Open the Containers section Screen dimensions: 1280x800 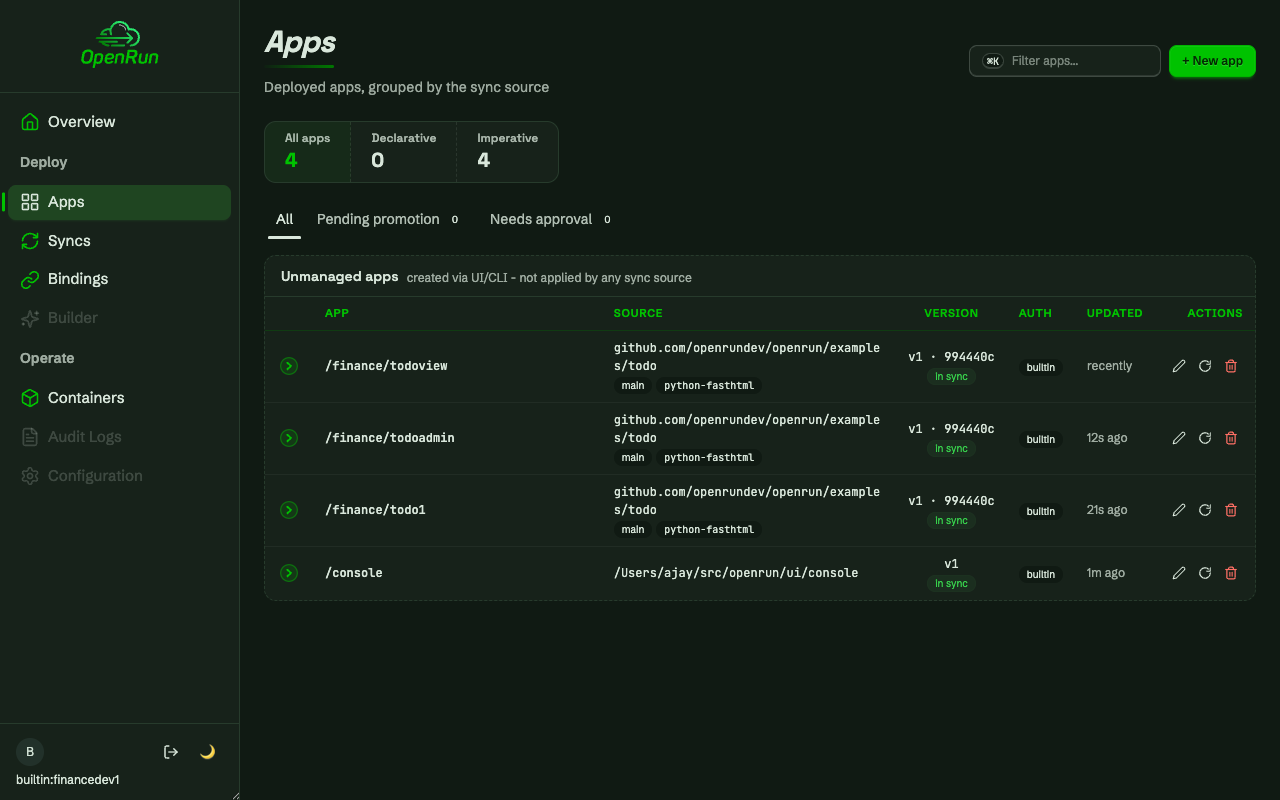pos(120,398)
